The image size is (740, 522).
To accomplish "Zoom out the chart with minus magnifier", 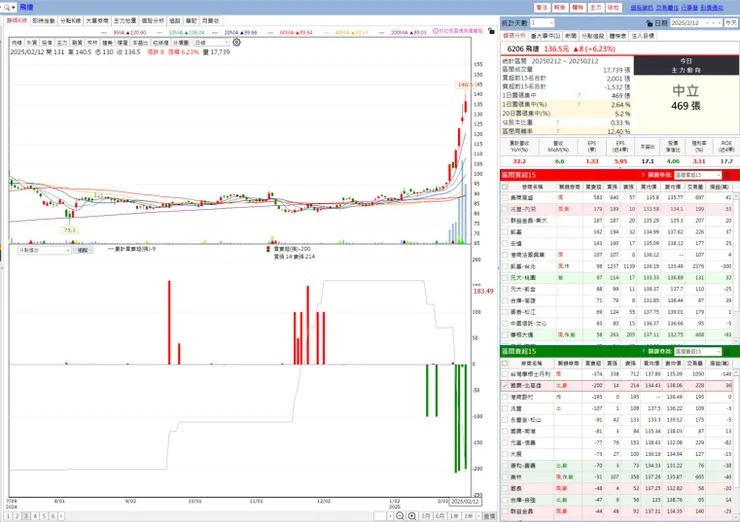I will click(400, 516).
